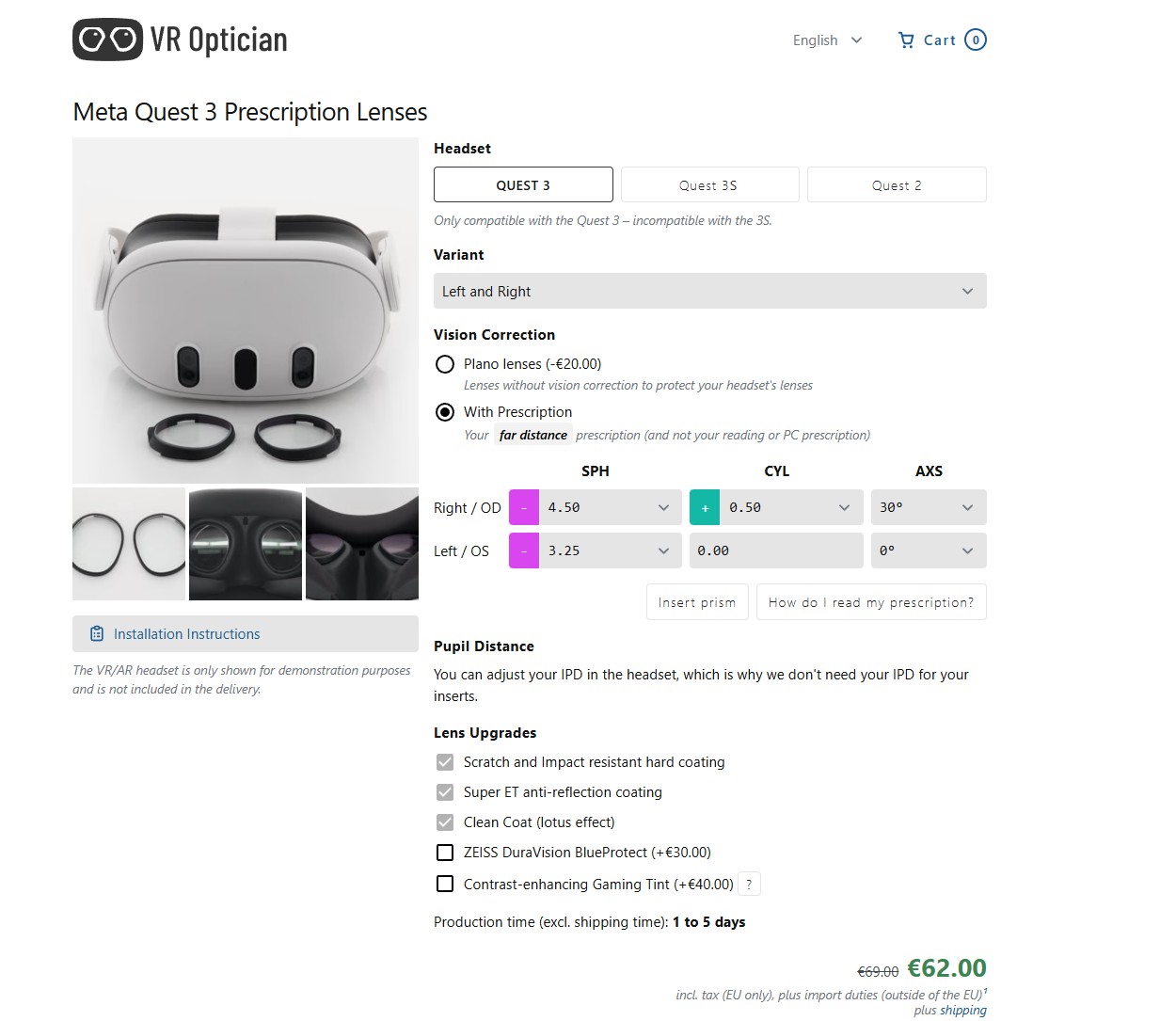Switch to the Quest 2 headset tab
The width and height of the screenshot is (1176, 1021).
(x=896, y=185)
